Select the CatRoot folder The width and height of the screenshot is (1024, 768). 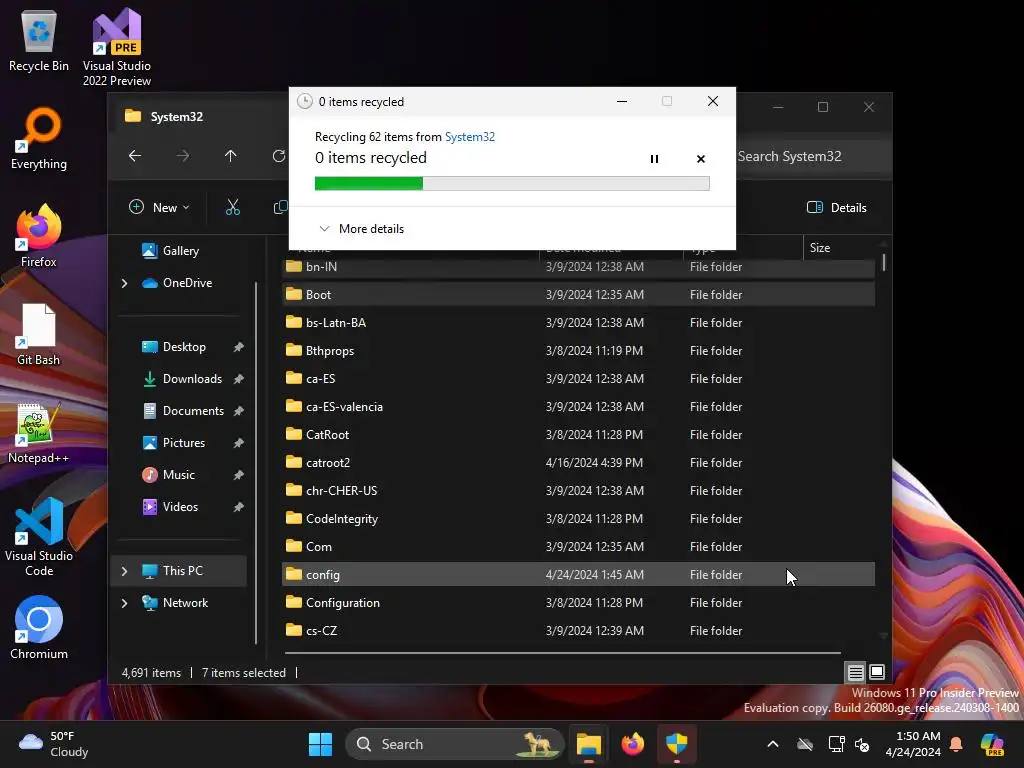tap(578, 435)
